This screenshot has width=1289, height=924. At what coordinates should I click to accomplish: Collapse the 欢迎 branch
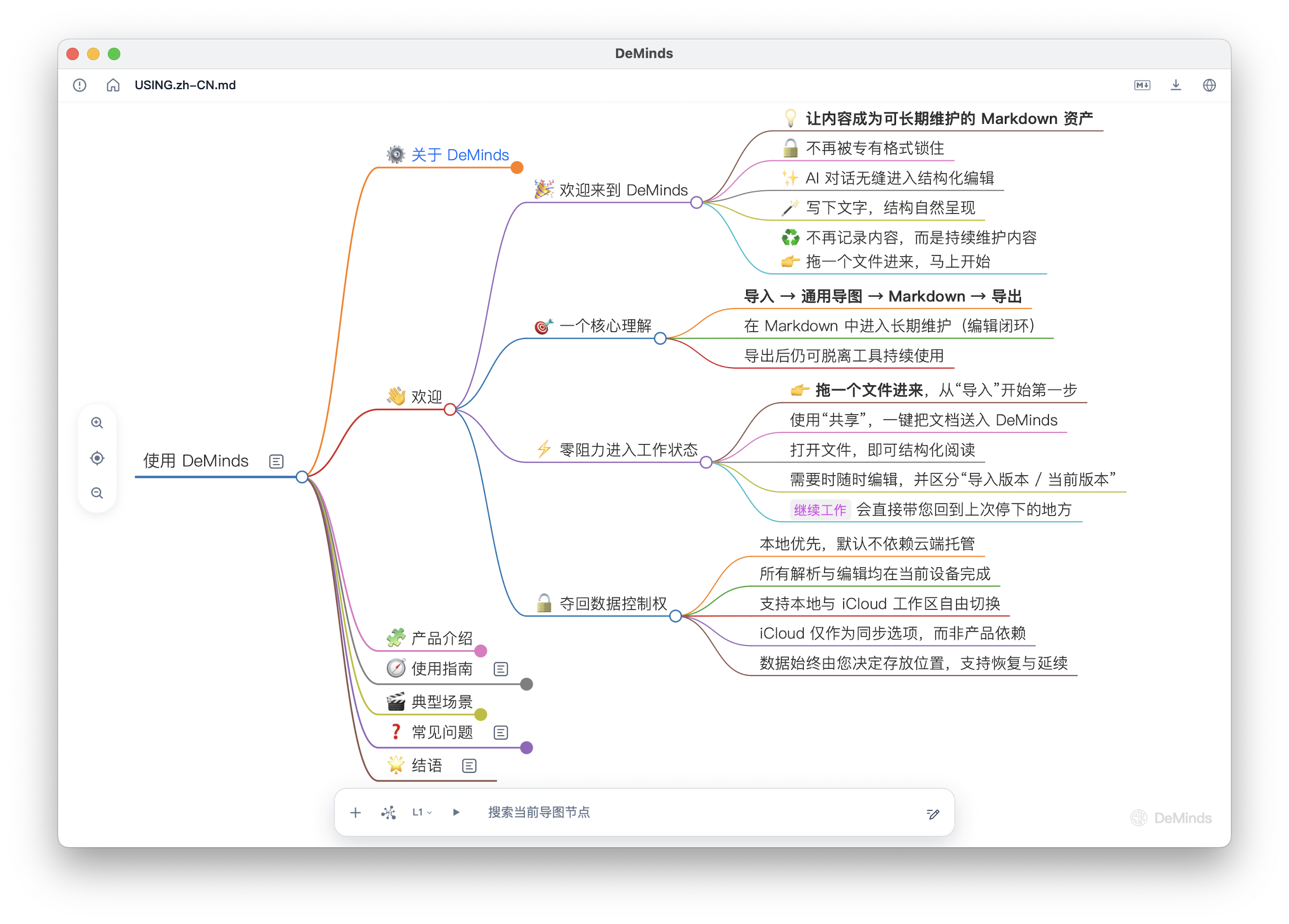(450, 410)
